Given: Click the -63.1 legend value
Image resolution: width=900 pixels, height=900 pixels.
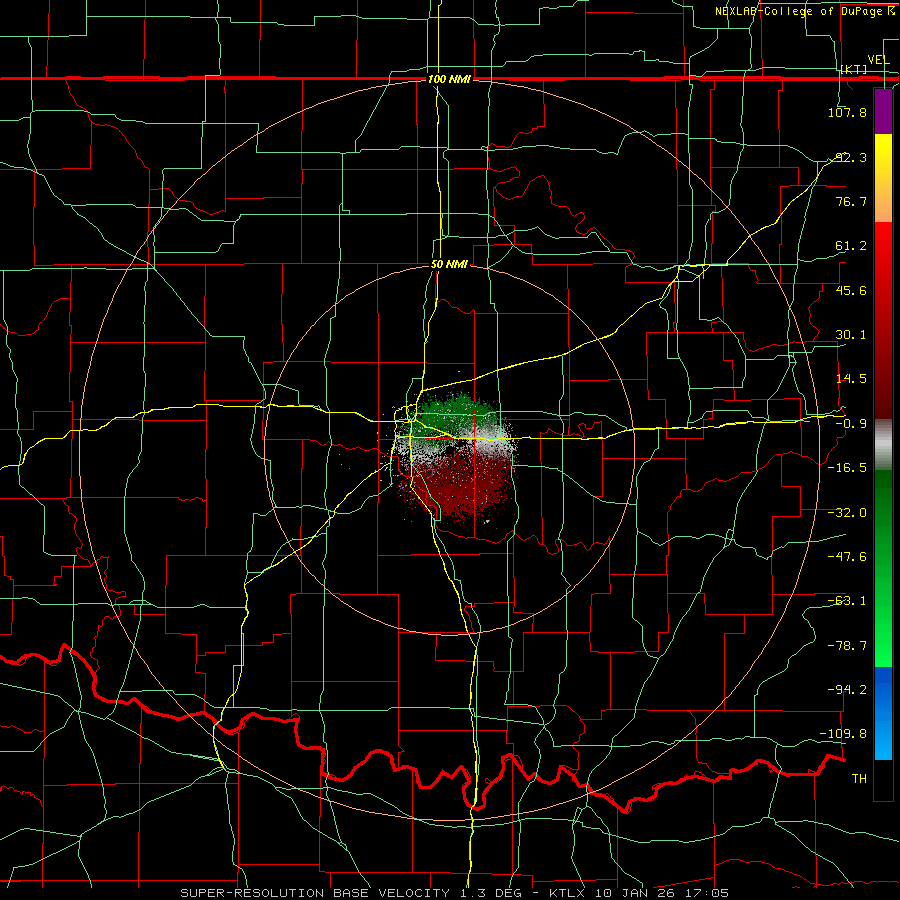Looking at the screenshot, I should point(847,601).
